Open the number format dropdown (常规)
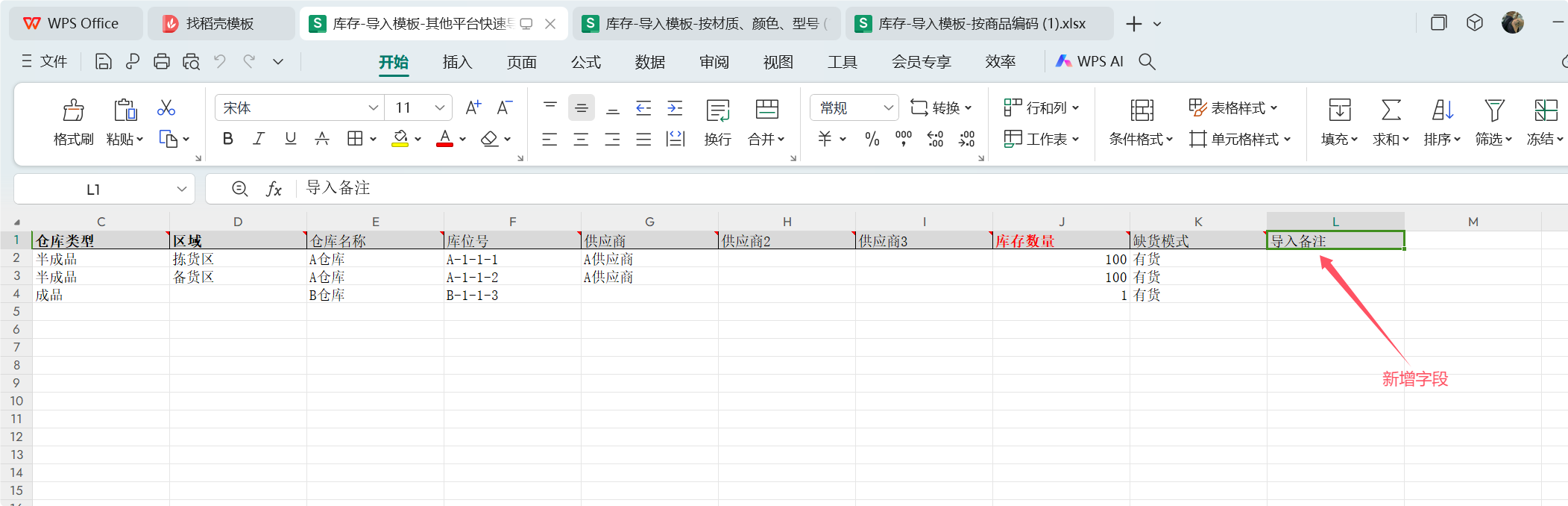Screen dimensions: 1568x506 pos(888,108)
